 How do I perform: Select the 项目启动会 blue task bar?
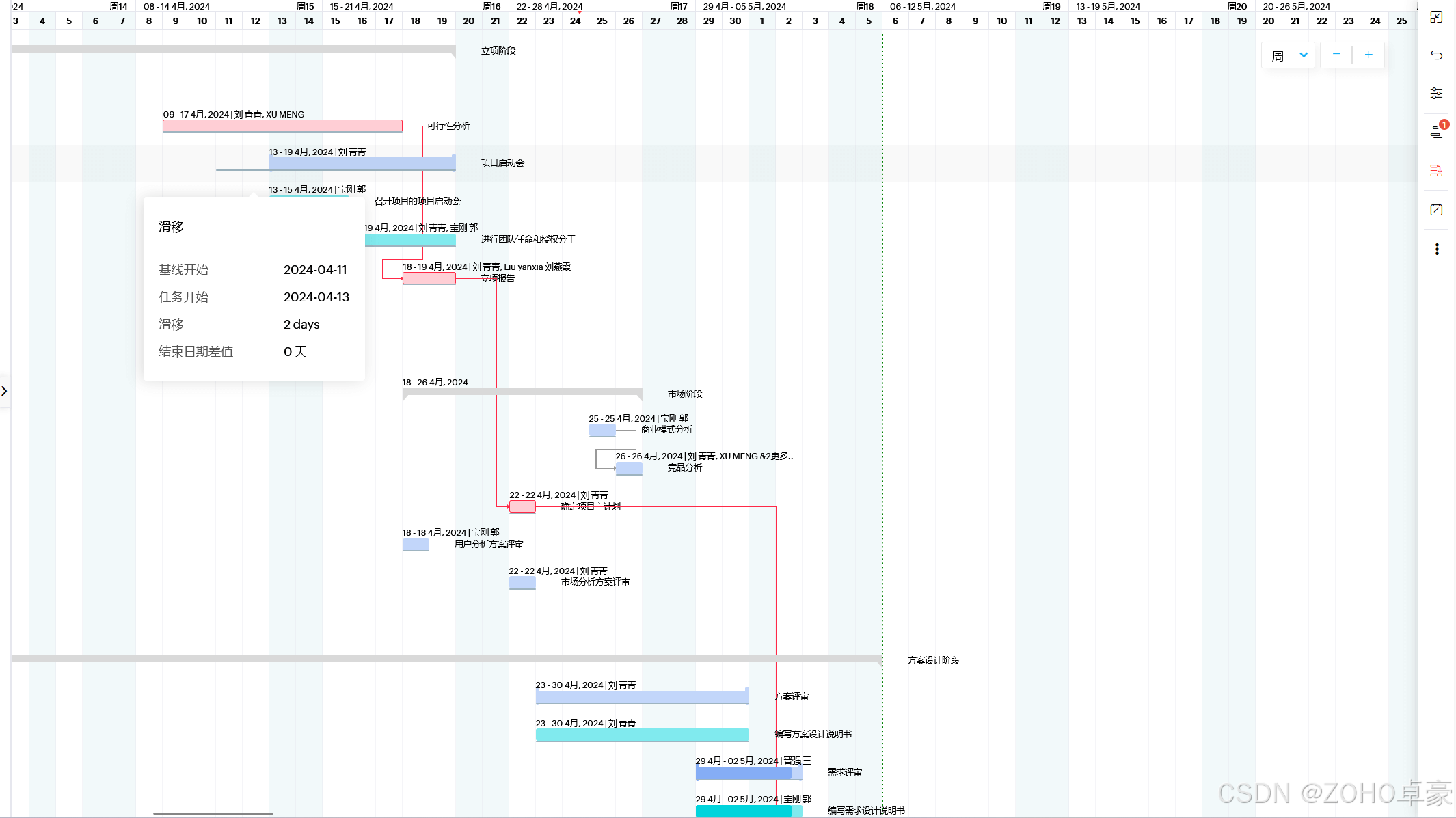[362, 163]
